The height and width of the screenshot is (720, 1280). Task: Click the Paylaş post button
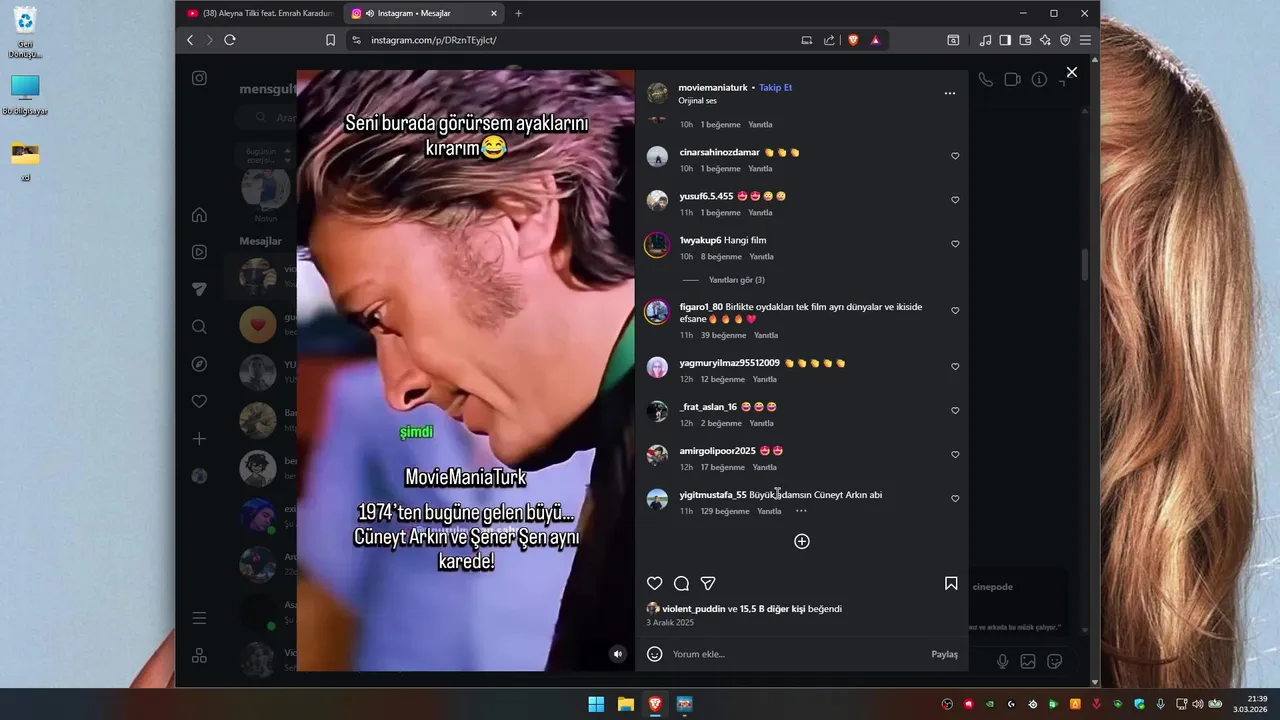(945, 654)
